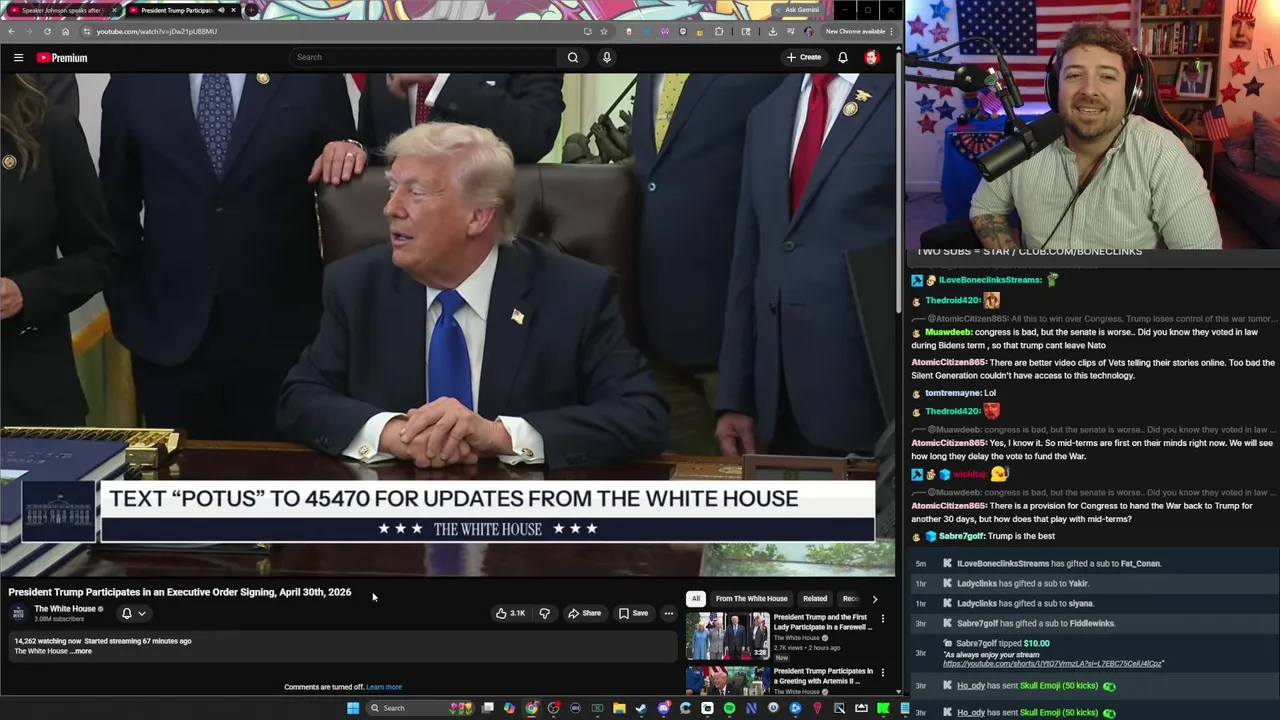Show more filter chips with arrow
Screen dimensions: 1280x720
pos(875,599)
